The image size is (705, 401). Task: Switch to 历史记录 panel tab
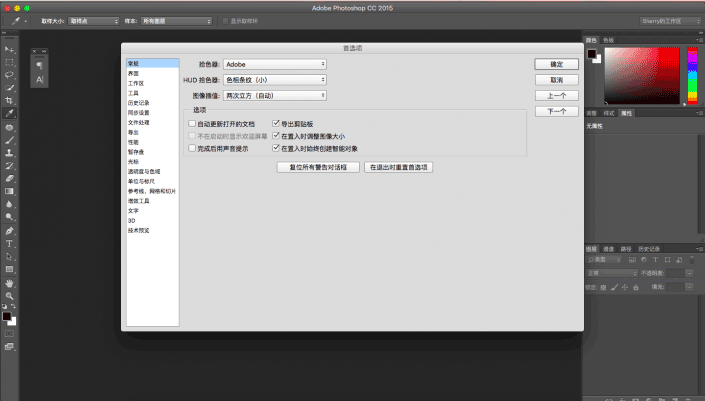[649, 249]
